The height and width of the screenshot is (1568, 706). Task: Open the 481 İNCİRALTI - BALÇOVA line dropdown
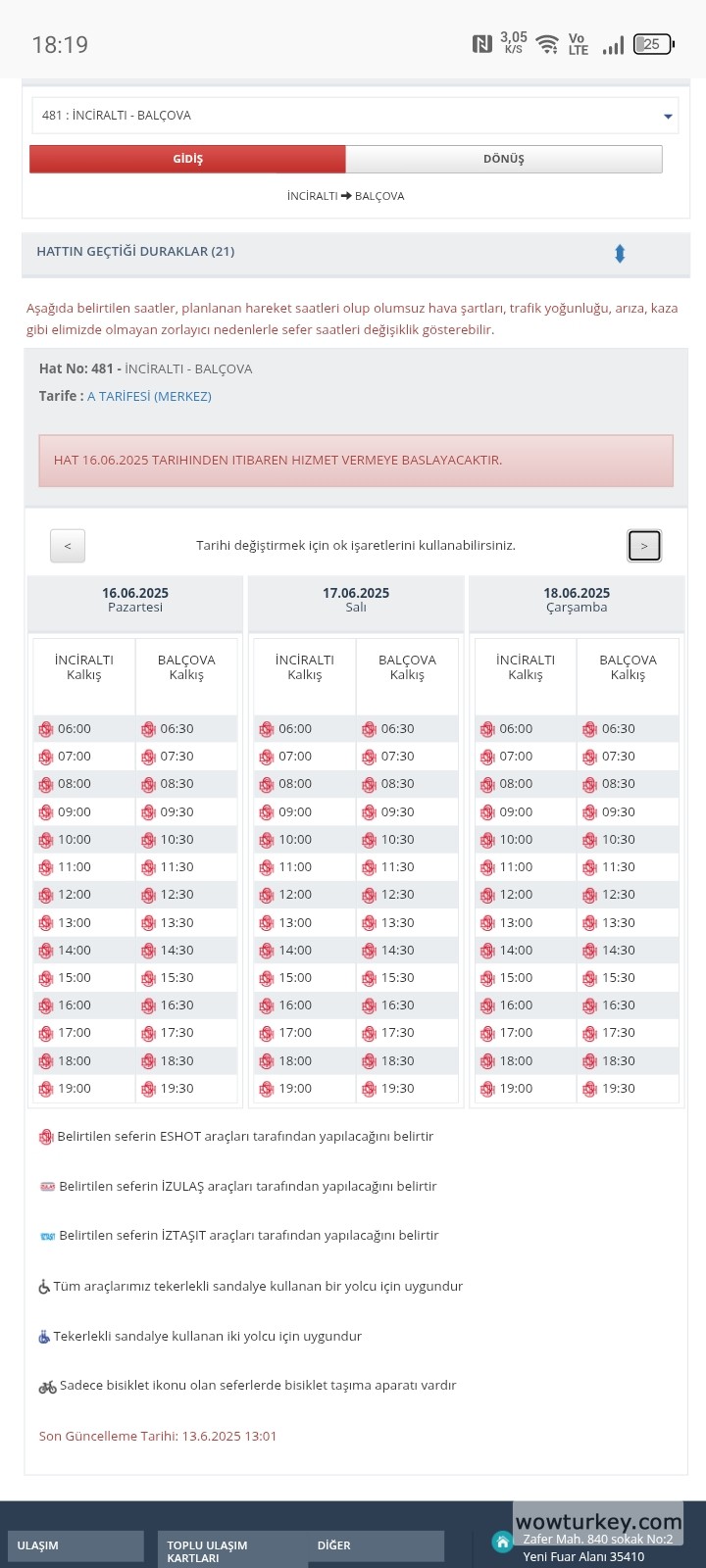point(355,116)
